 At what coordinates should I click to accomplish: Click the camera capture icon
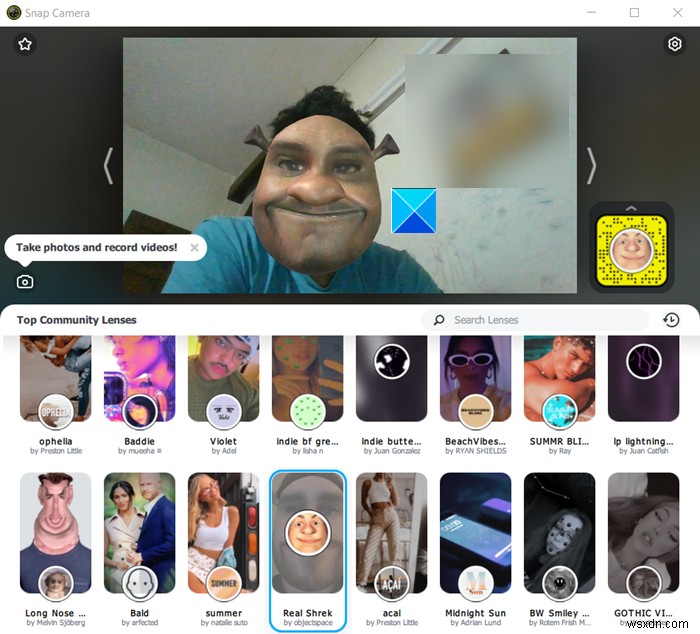pyautogui.click(x=25, y=282)
